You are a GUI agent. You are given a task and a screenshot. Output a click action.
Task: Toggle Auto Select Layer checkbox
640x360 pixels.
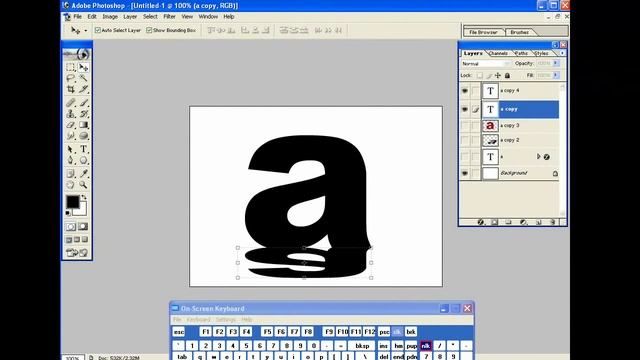point(98,30)
